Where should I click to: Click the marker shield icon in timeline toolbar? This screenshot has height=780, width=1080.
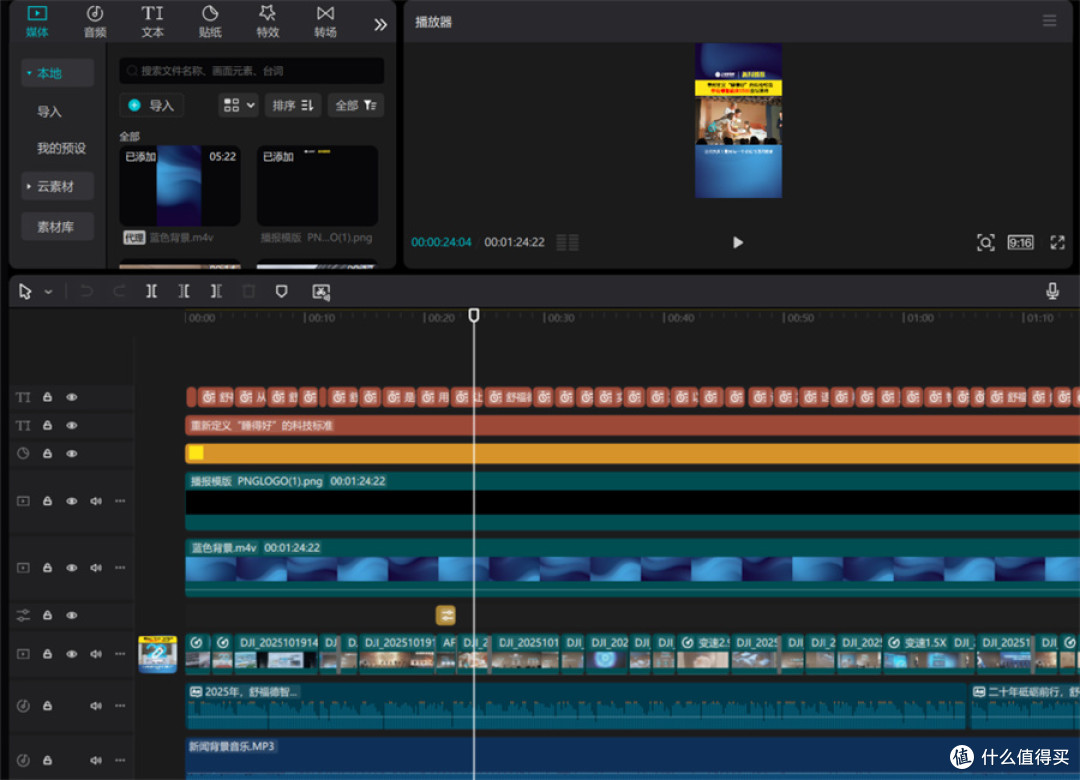coord(281,291)
